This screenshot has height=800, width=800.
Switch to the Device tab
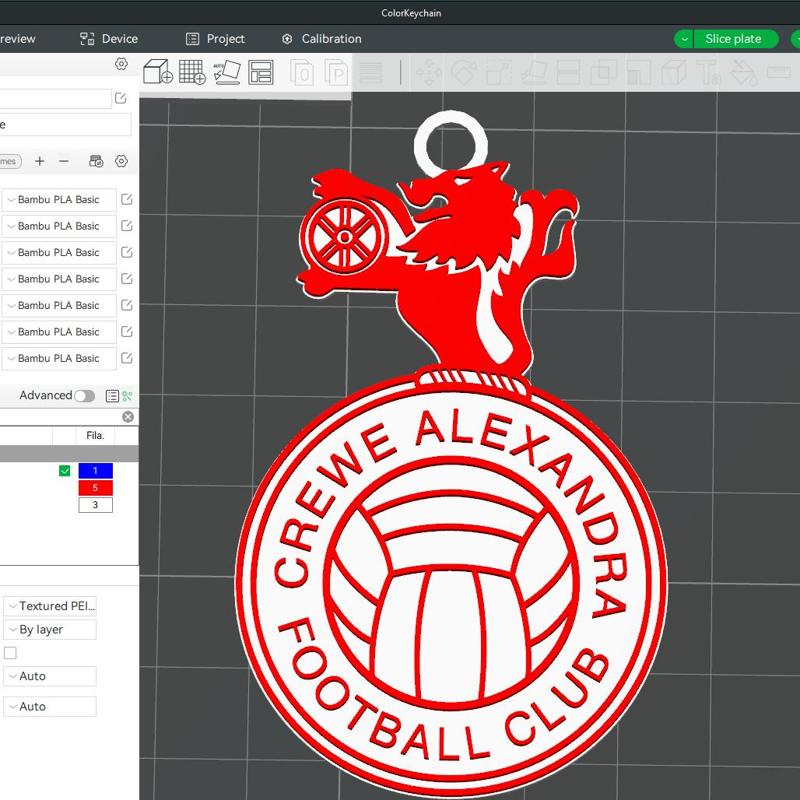pos(109,39)
